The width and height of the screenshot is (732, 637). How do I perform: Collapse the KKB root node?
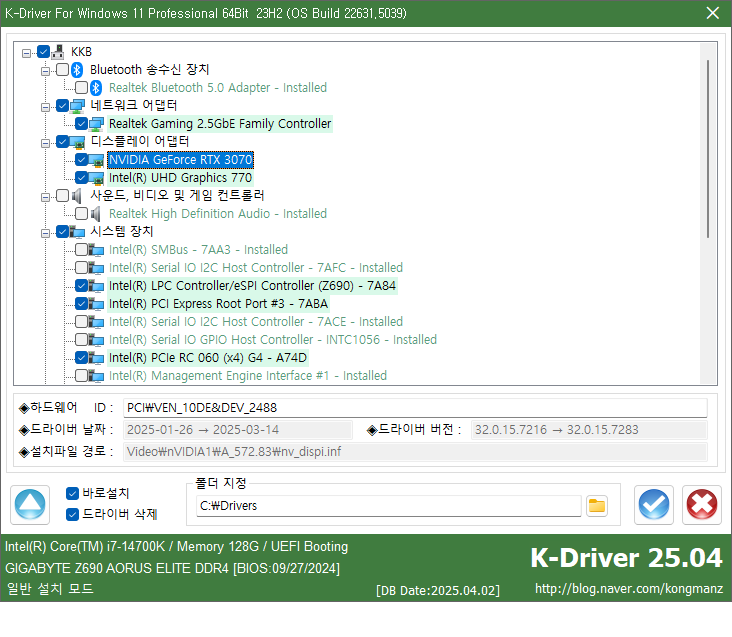click(x=27, y=53)
